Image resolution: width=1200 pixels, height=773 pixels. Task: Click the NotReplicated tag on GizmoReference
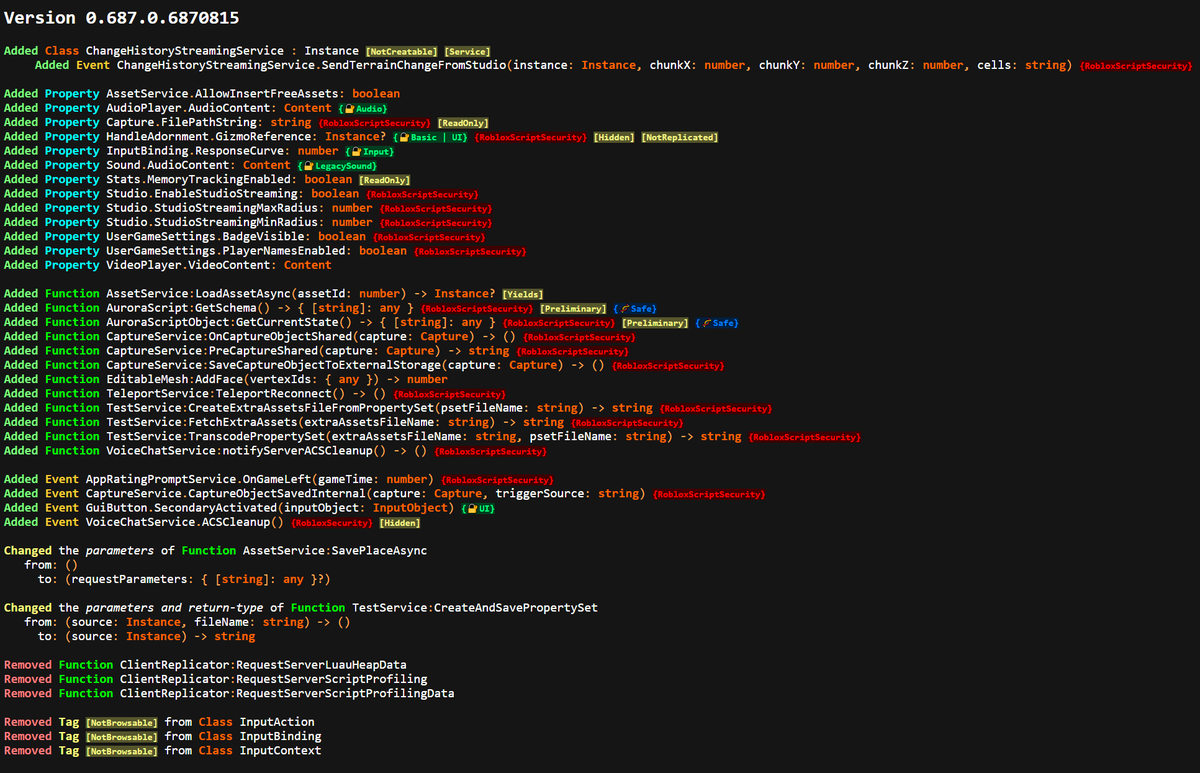coord(679,137)
